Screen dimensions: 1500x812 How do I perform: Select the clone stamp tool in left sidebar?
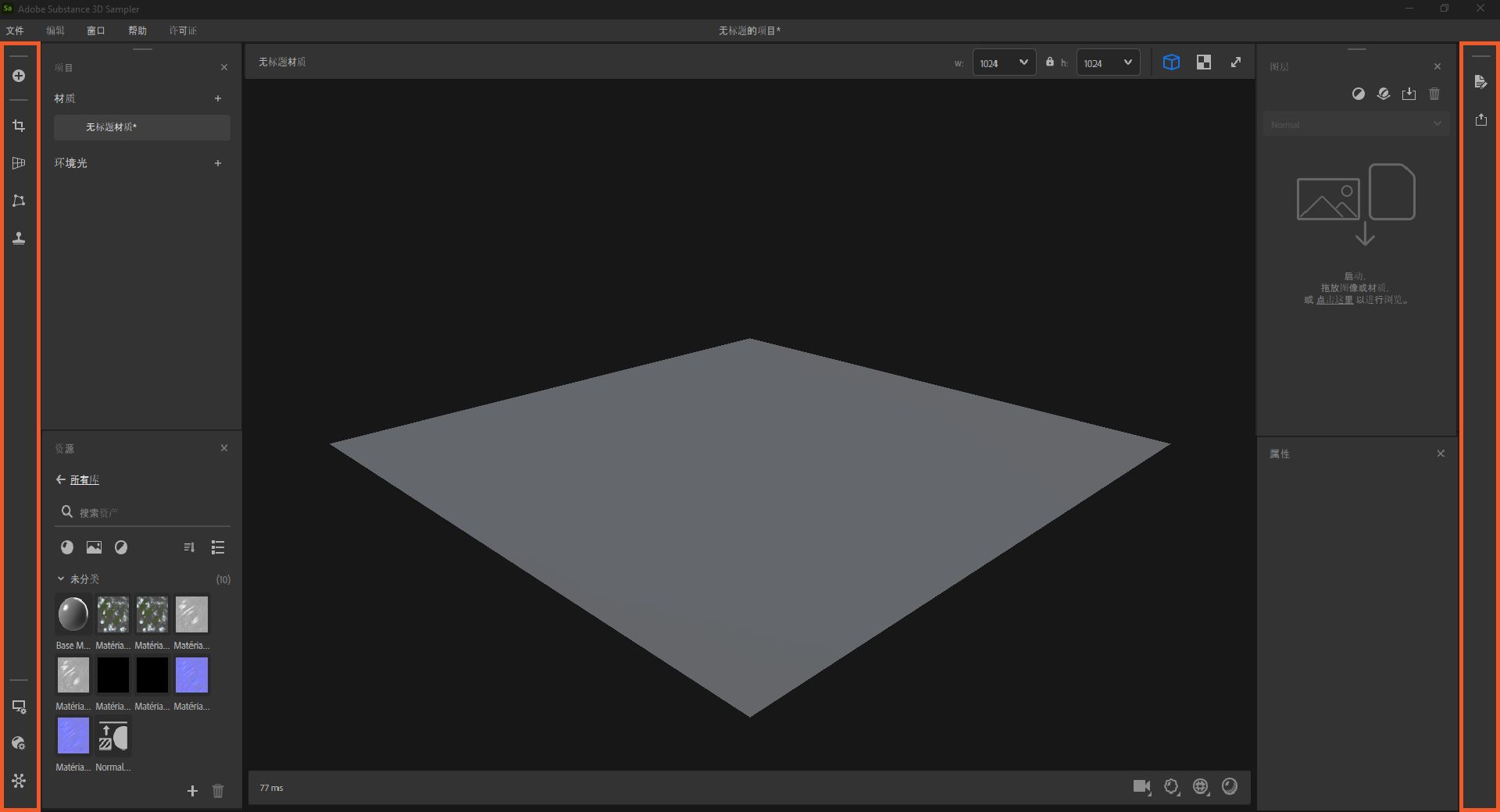pyautogui.click(x=19, y=238)
